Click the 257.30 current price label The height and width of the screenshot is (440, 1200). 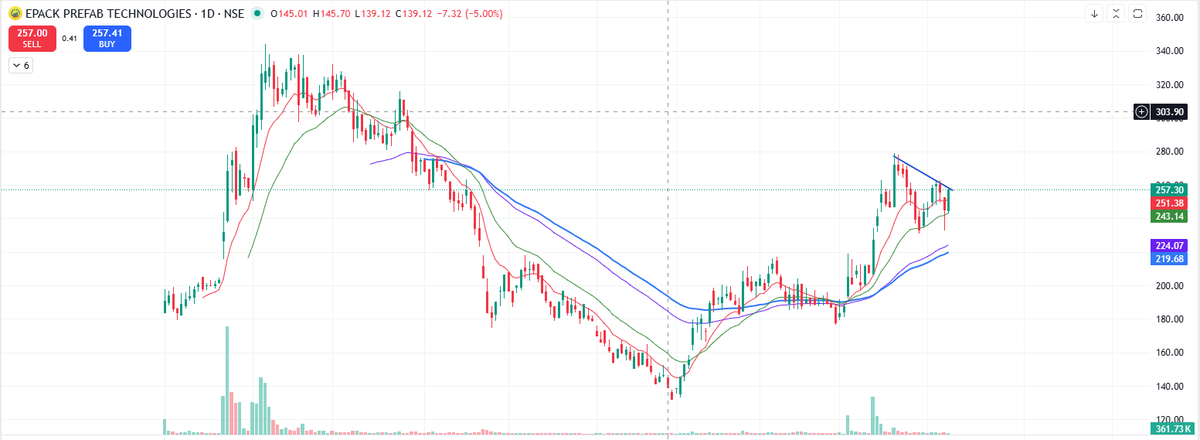click(1170, 189)
